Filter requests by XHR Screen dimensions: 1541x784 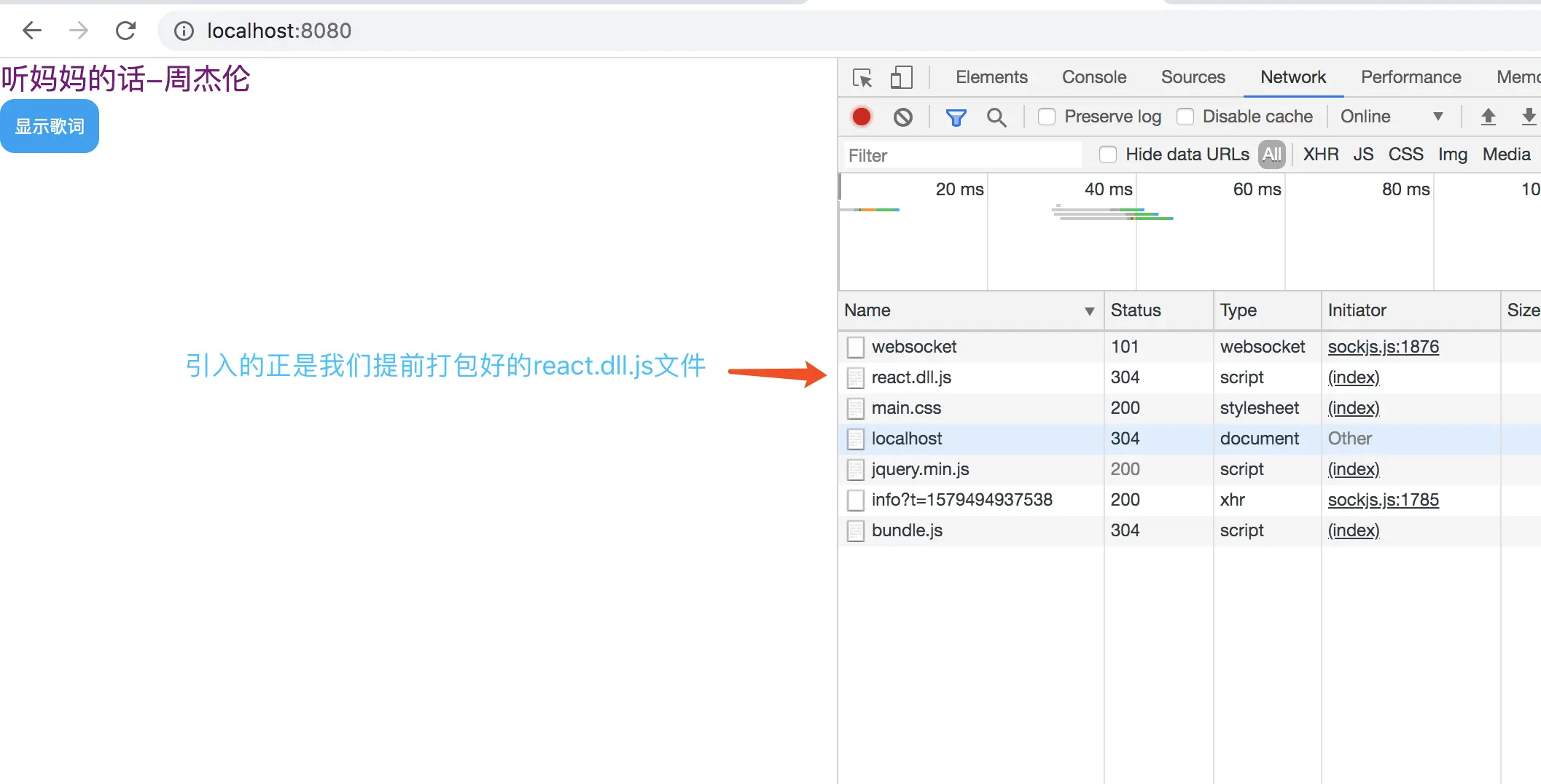[x=1321, y=154]
